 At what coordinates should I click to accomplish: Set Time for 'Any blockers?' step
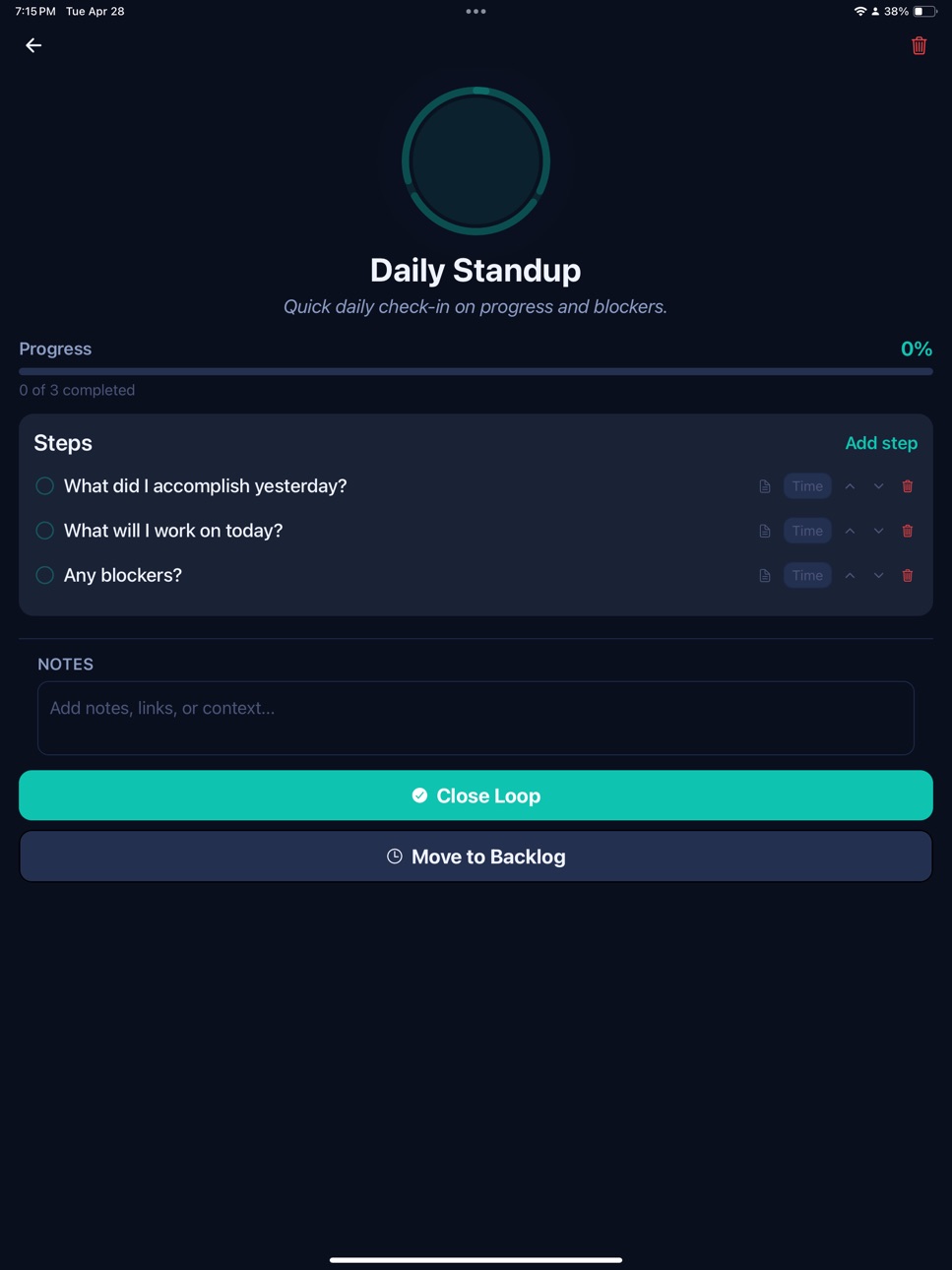pyautogui.click(x=807, y=576)
